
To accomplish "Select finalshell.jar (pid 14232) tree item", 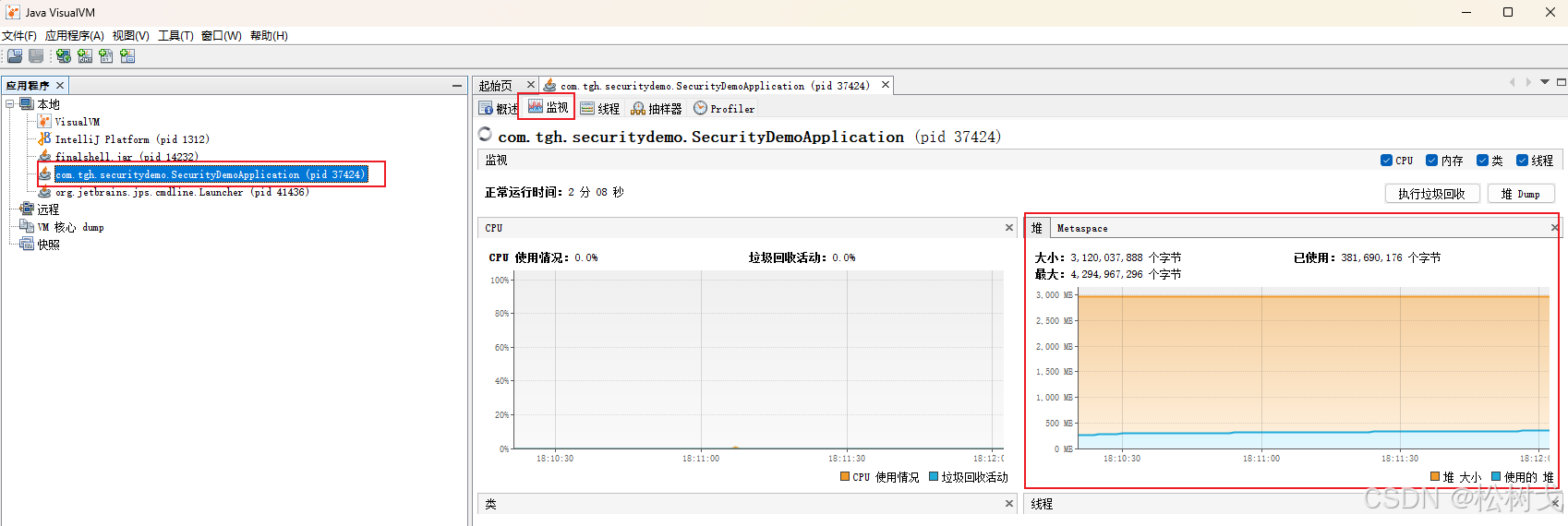I will (x=127, y=157).
